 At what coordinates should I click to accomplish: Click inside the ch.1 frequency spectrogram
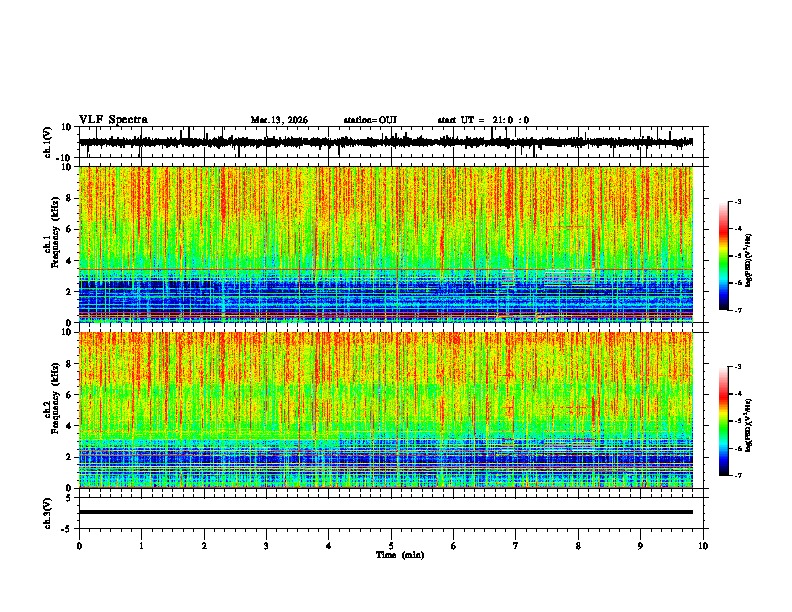pos(386,244)
